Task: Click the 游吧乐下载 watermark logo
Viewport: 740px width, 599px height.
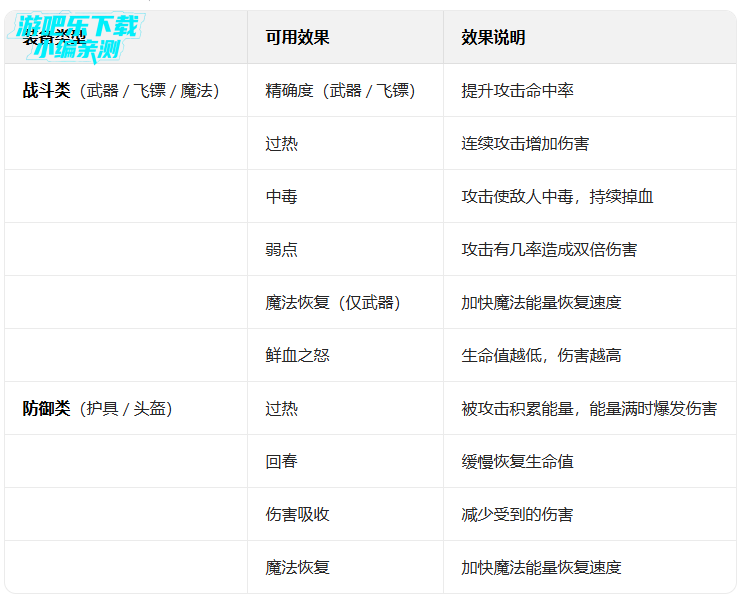Action: tap(77, 36)
